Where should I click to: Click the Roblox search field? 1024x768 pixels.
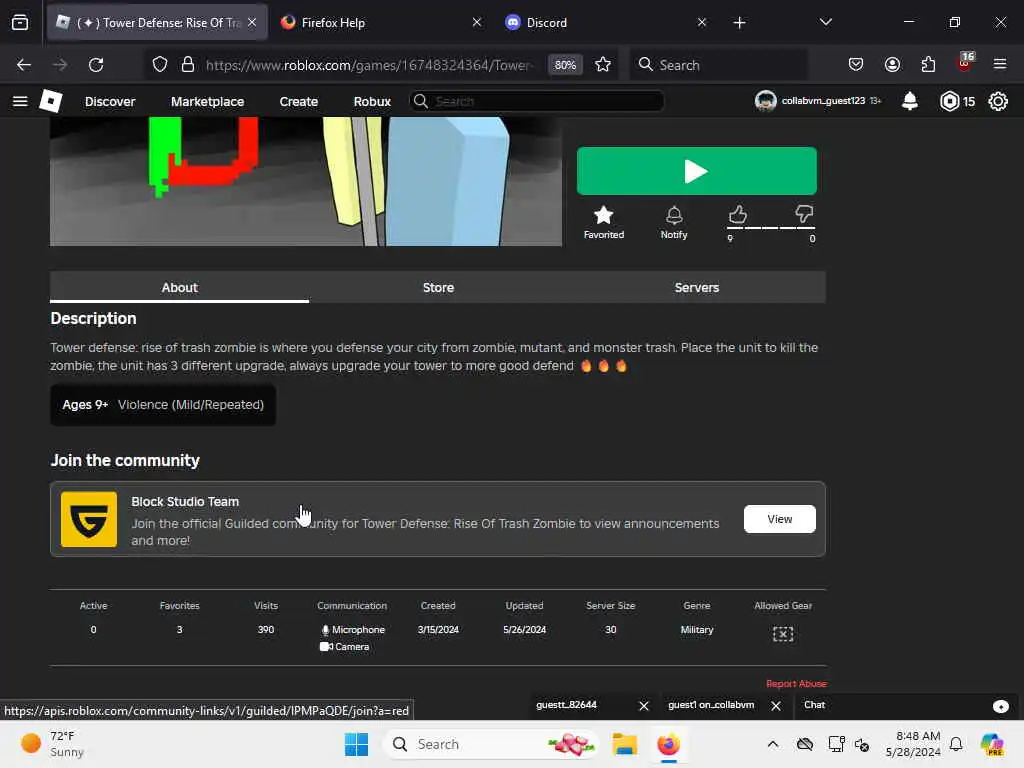click(537, 101)
